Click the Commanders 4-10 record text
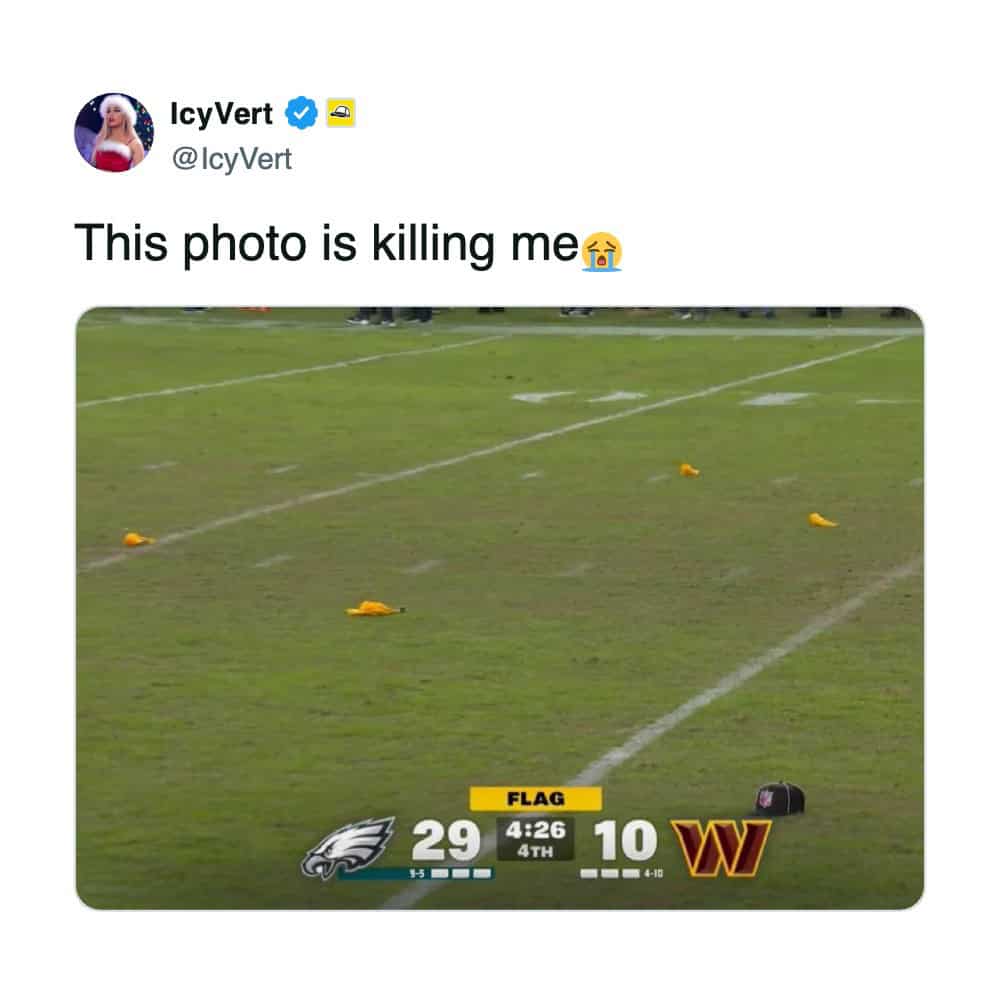This screenshot has width=996, height=998. pyautogui.click(x=654, y=874)
